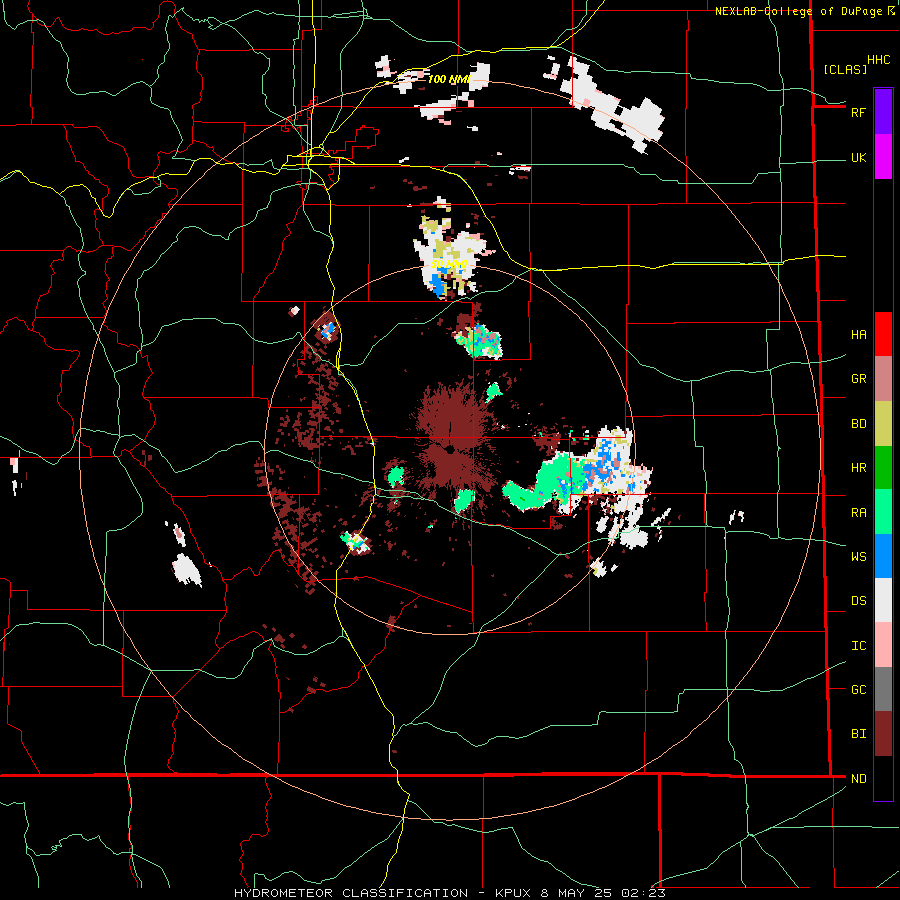Pick the RA light green legend block
900x900 pixels.
(x=883, y=512)
